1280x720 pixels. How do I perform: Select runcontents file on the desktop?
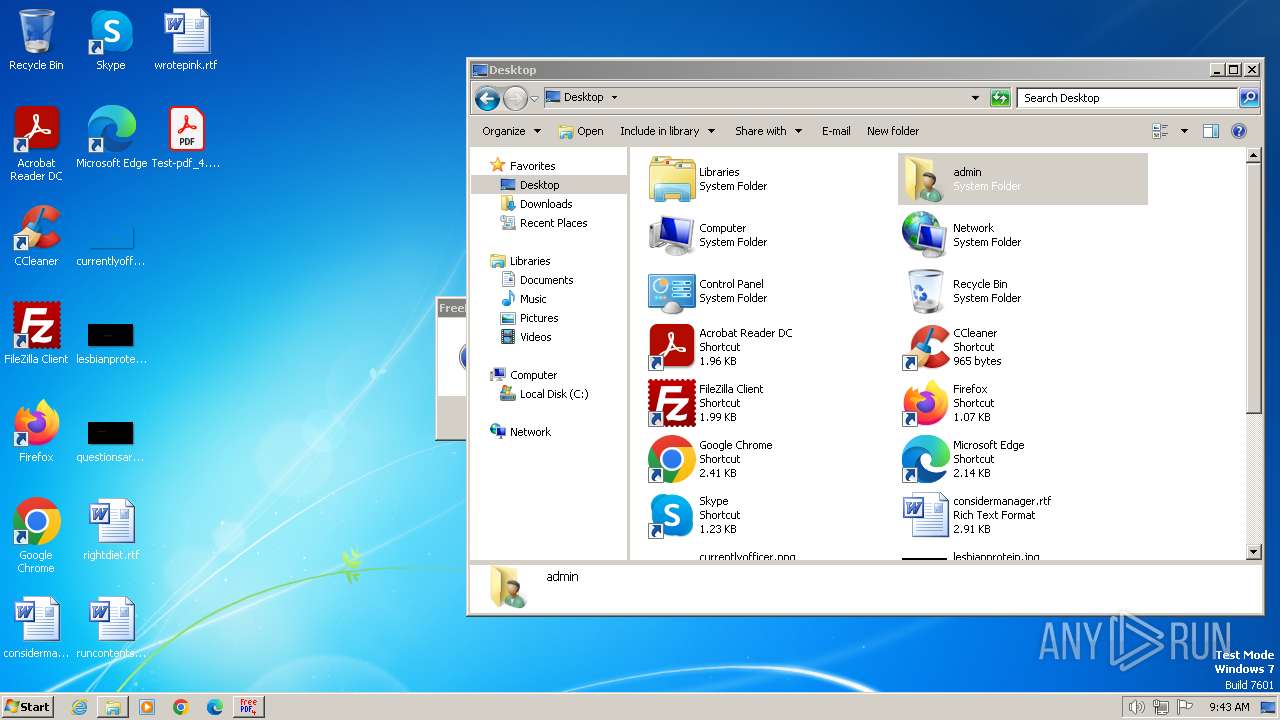coord(111,628)
